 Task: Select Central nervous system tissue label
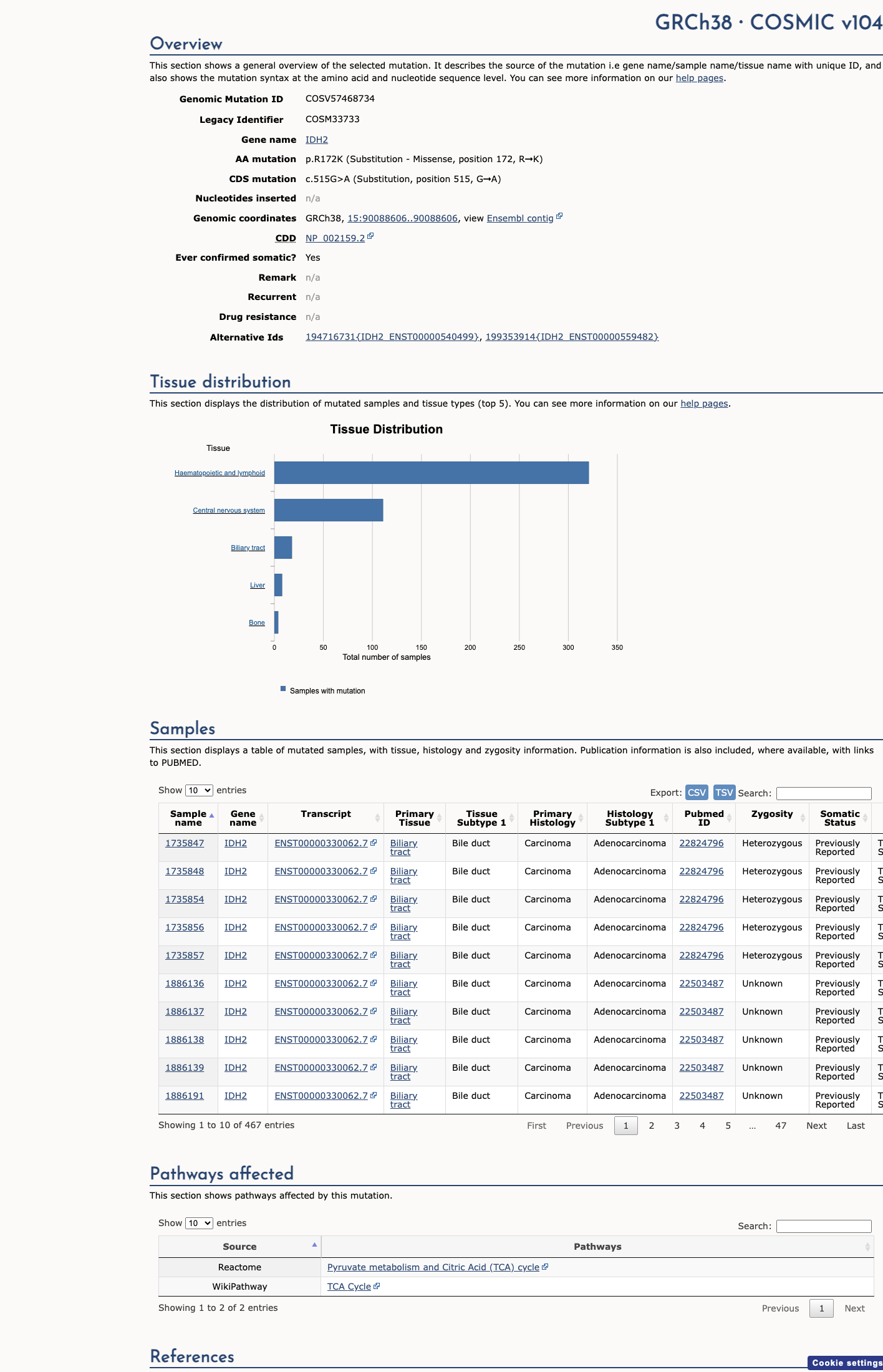click(229, 510)
